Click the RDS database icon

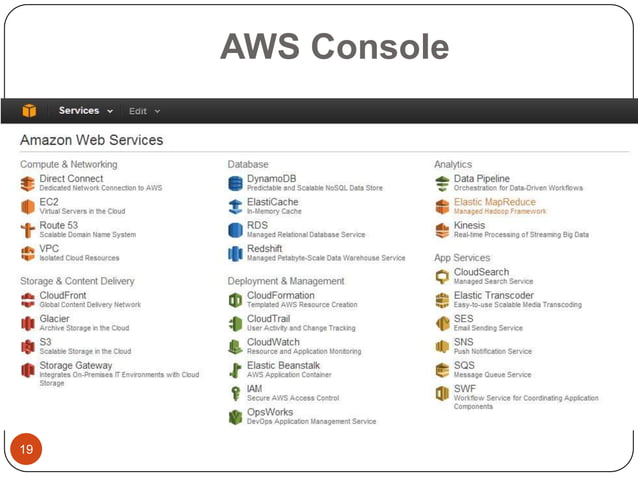click(x=235, y=230)
